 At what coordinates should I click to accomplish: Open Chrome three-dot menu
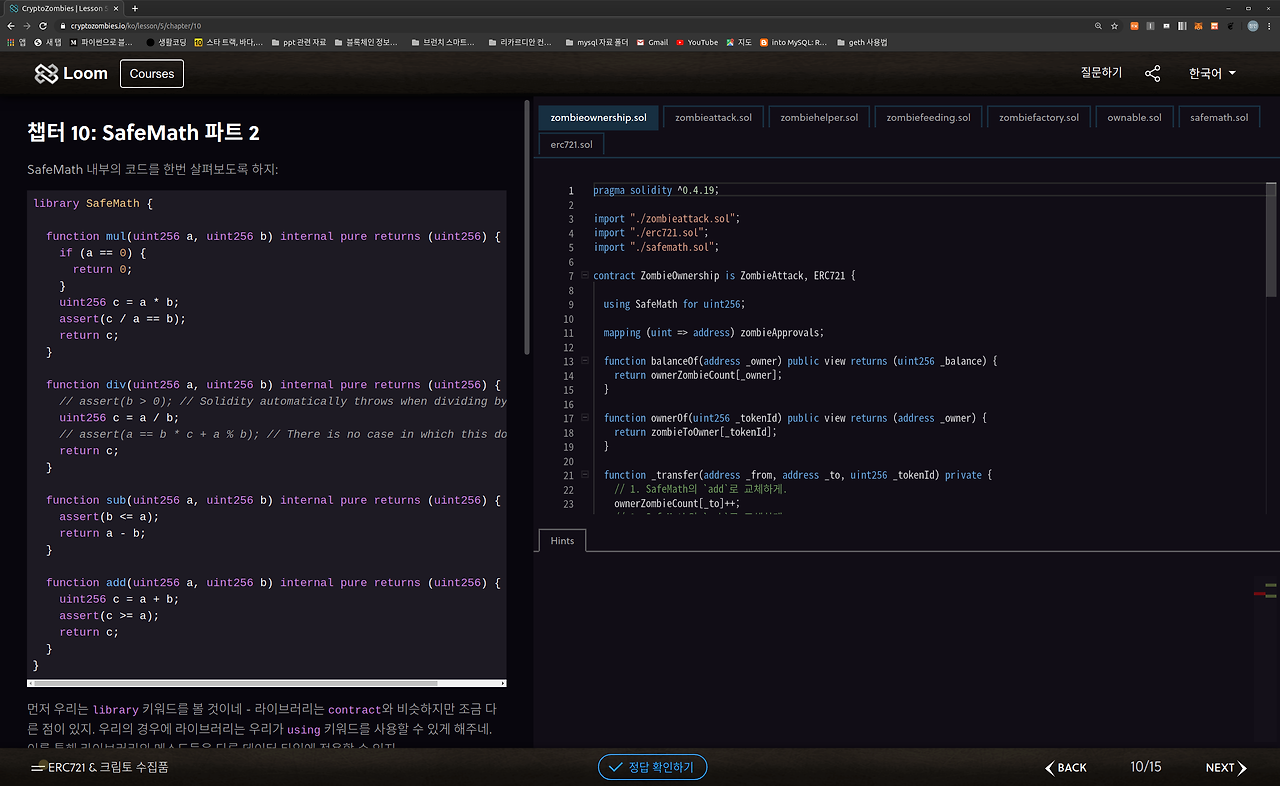[1270, 26]
